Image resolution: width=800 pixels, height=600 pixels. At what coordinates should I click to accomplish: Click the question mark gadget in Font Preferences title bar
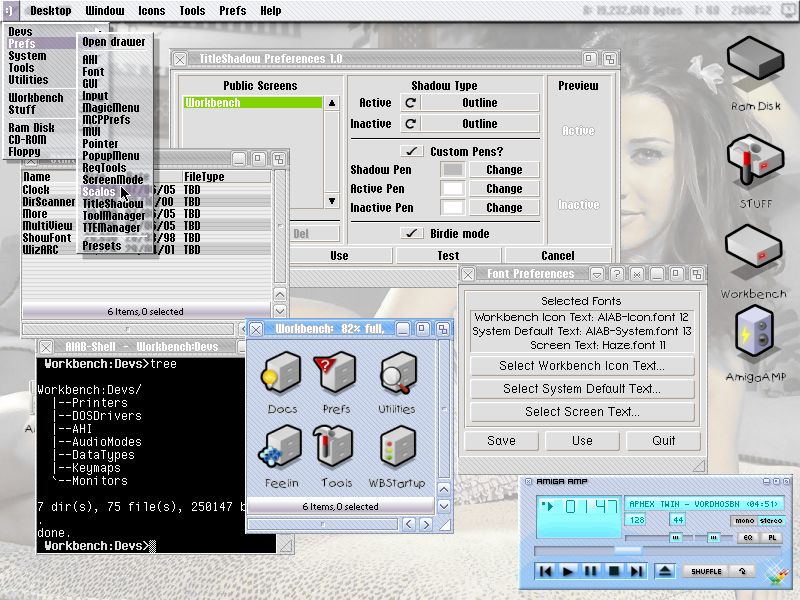click(x=616, y=274)
